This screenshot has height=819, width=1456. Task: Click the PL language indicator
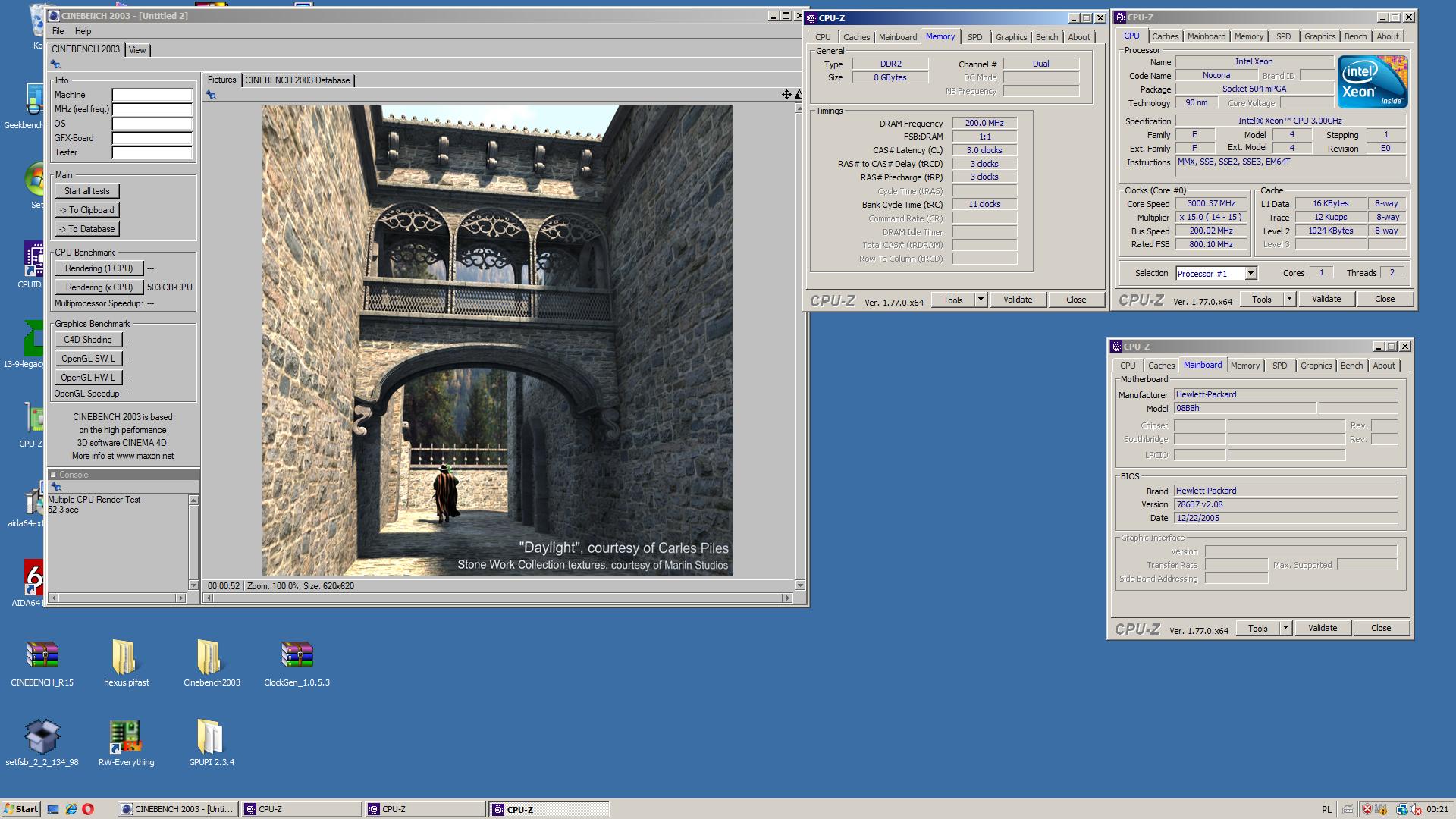(x=1326, y=809)
